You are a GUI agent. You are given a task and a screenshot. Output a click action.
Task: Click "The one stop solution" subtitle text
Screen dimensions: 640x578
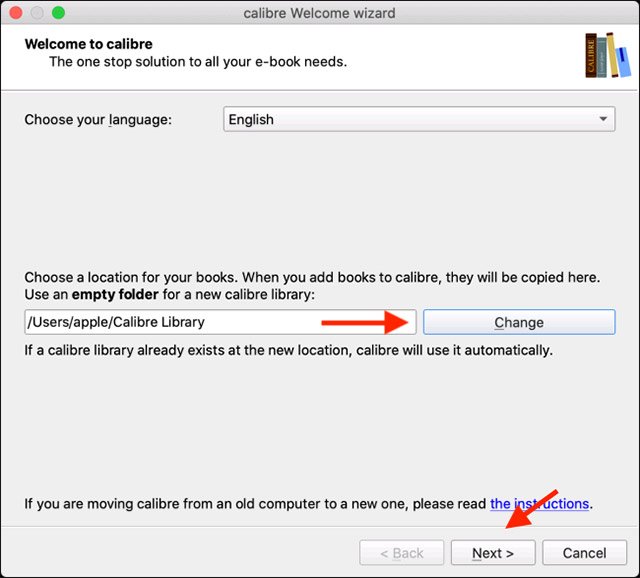coord(198,62)
